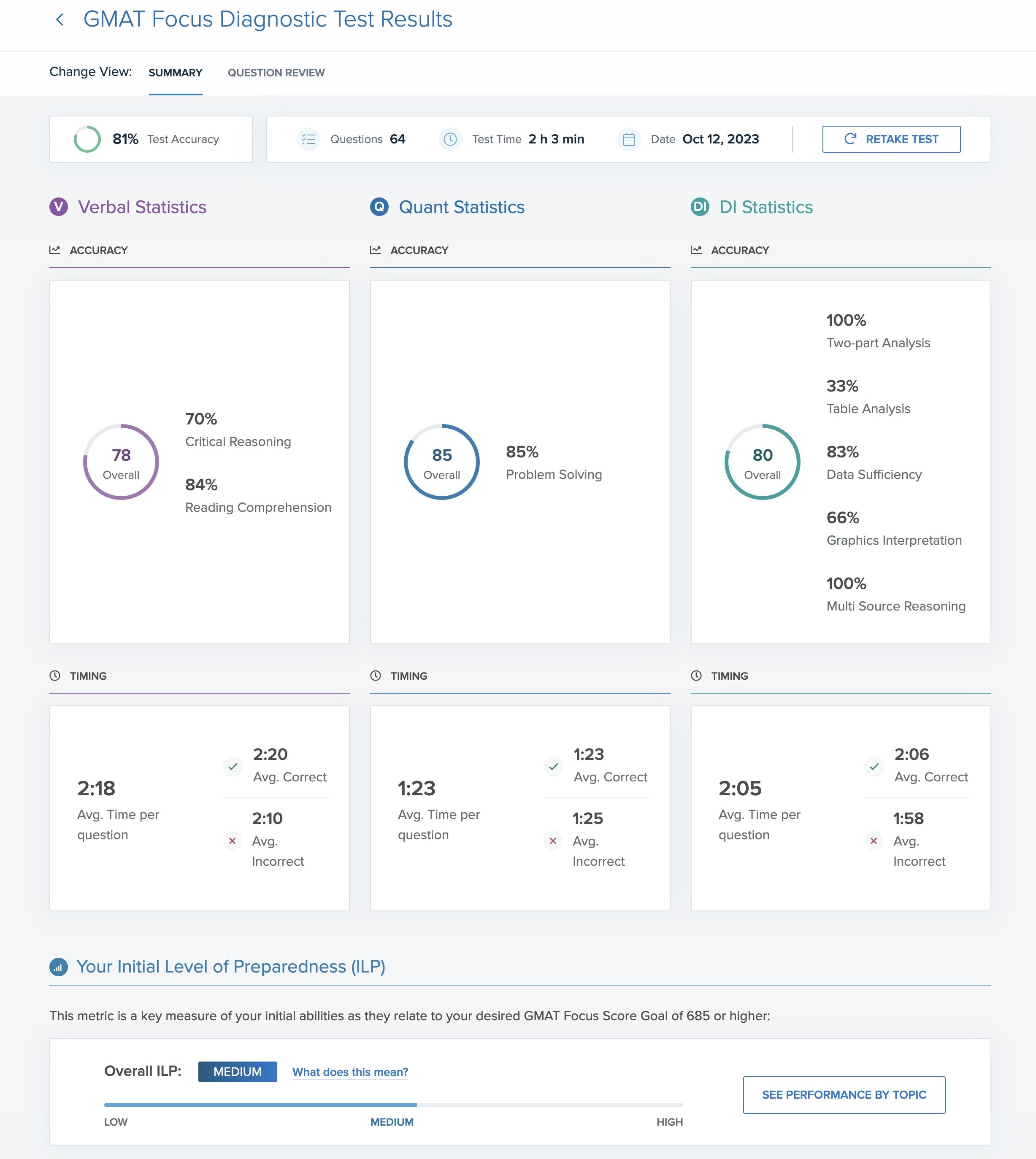Click the blue Quant Statistics Q icon
The width and height of the screenshot is (1036, 1159).
click(x=379, y=207)
